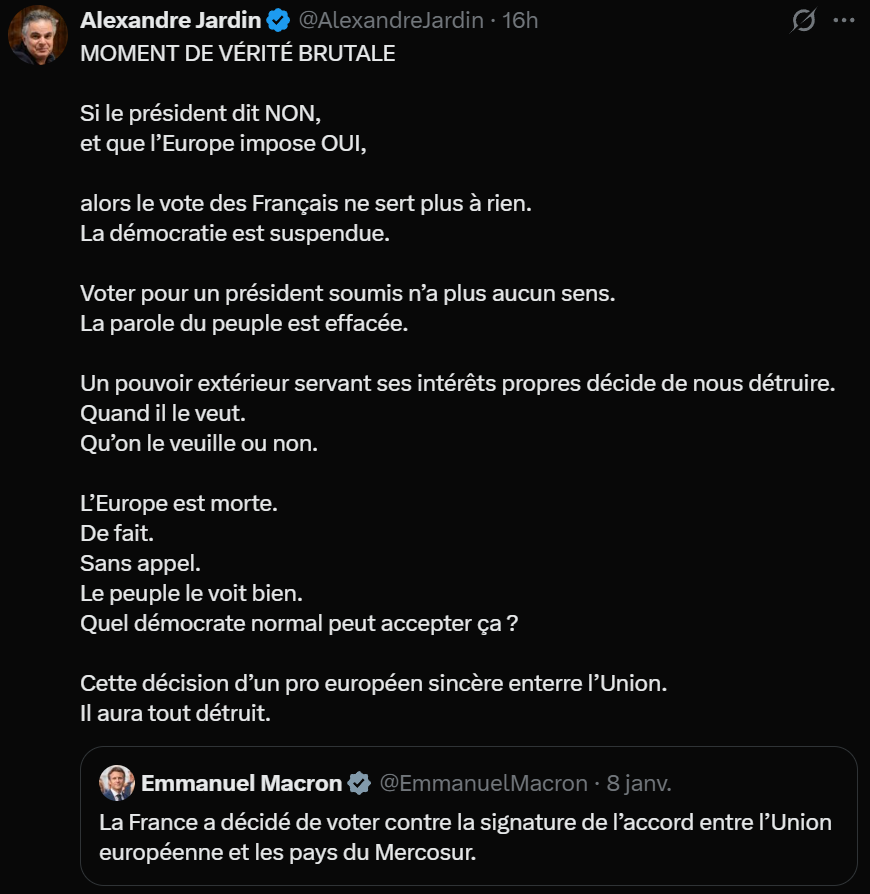This screenshot has height=894, width=870.
Task: Click the line 'La démocratie est suspendue.'
Action: click(x=234, y=234)
